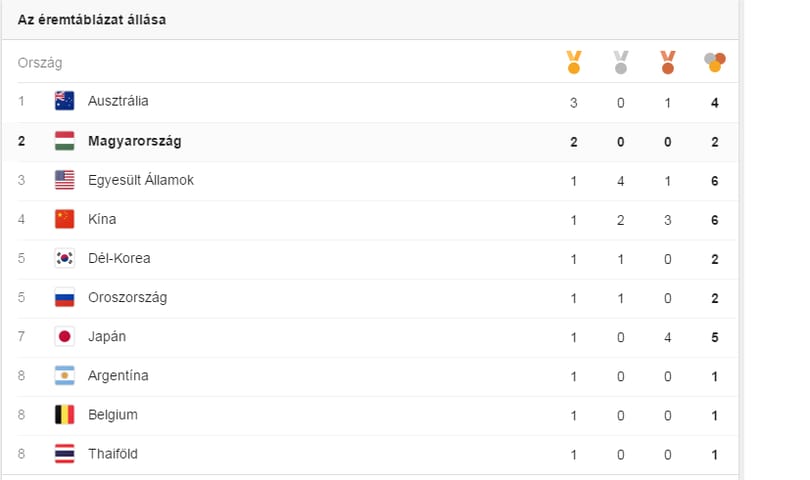Click the Australia flag icon
810x480 pixels.
pos(65,101)
